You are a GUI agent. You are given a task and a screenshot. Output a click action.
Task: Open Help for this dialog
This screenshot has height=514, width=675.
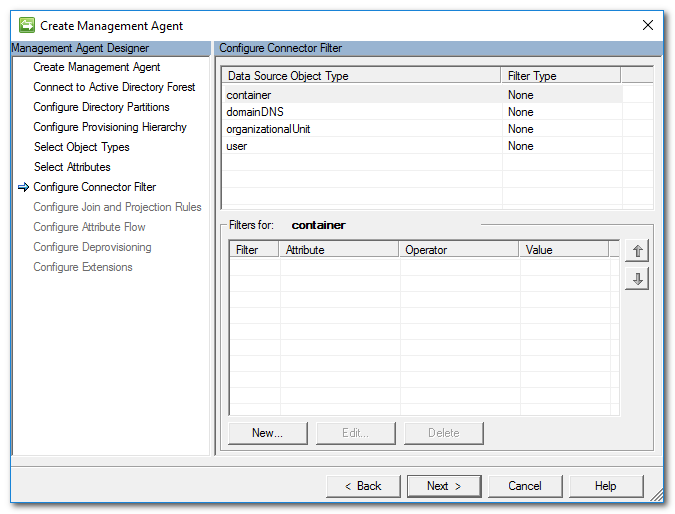[606, 486]
